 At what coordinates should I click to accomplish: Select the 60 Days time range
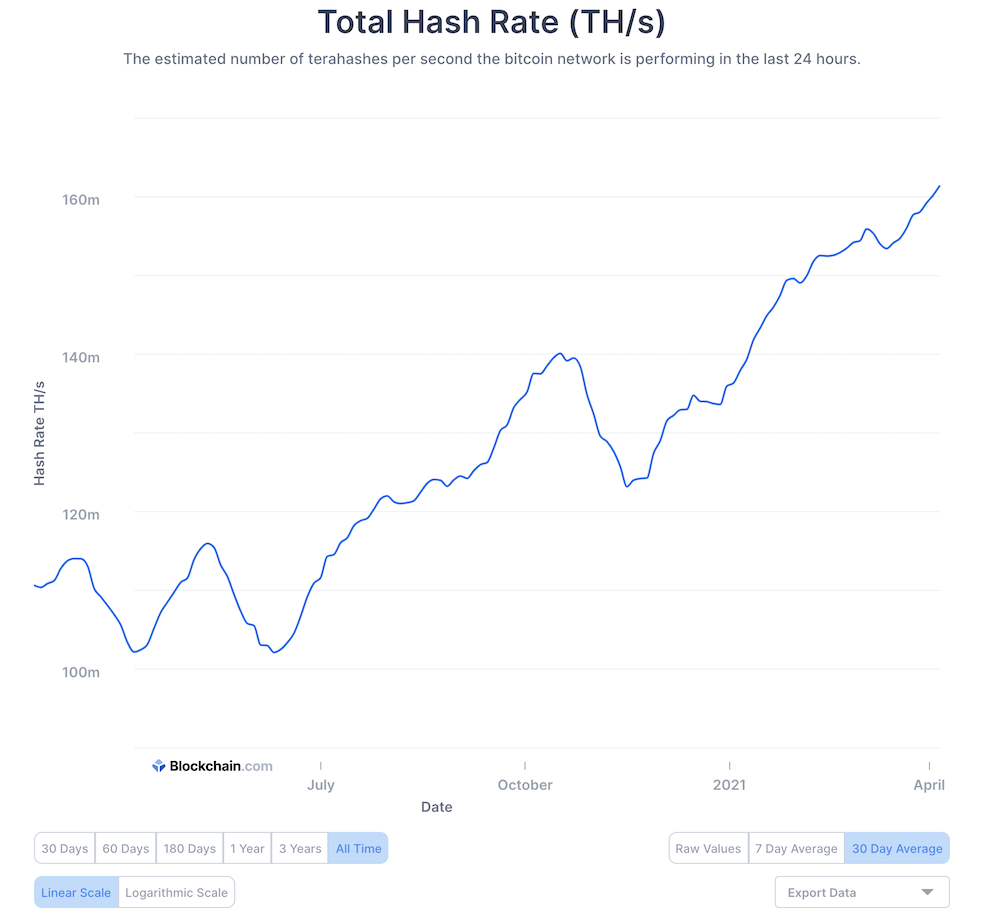pyautogui.click(x=125, y=847)
